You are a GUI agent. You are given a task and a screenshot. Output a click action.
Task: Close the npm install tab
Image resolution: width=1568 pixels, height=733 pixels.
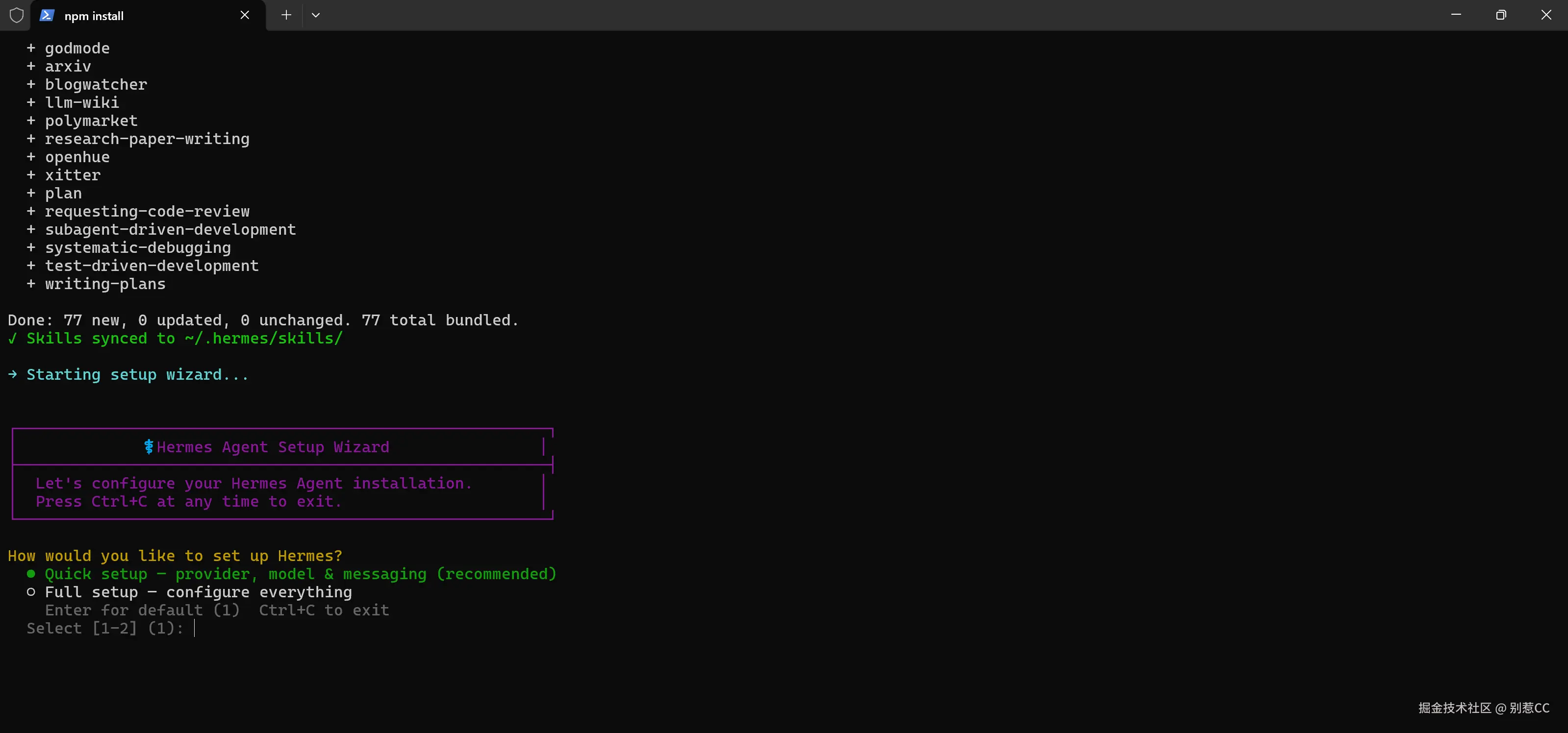tap(245, 15)
